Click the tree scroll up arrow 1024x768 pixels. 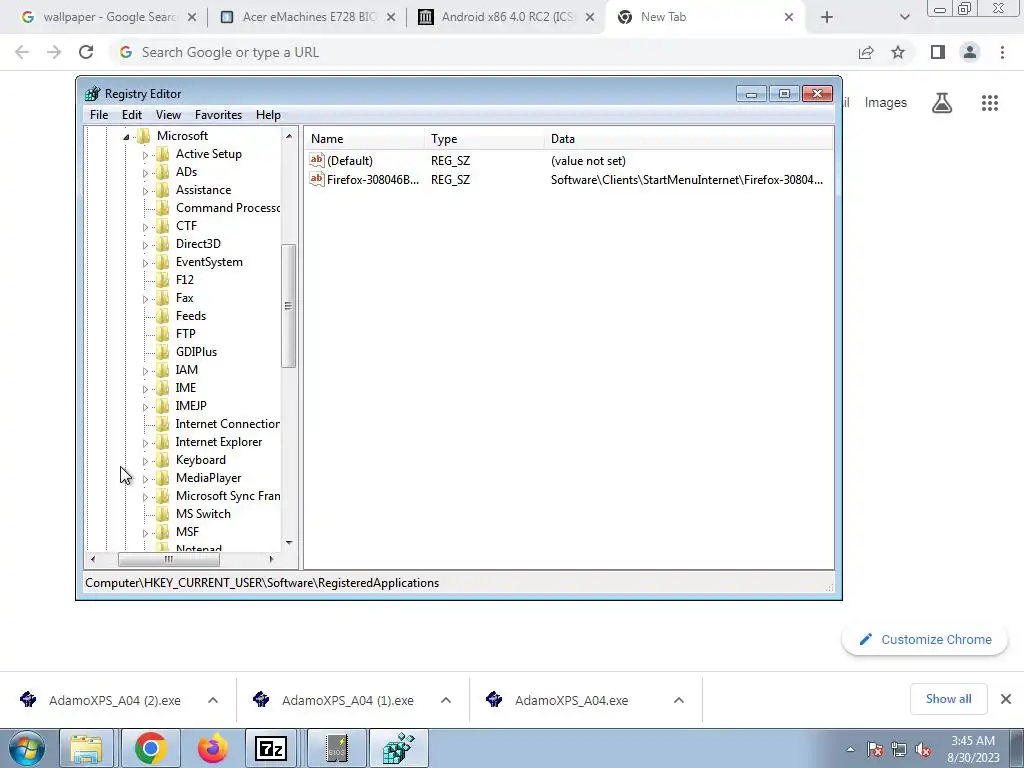(289, 136)
